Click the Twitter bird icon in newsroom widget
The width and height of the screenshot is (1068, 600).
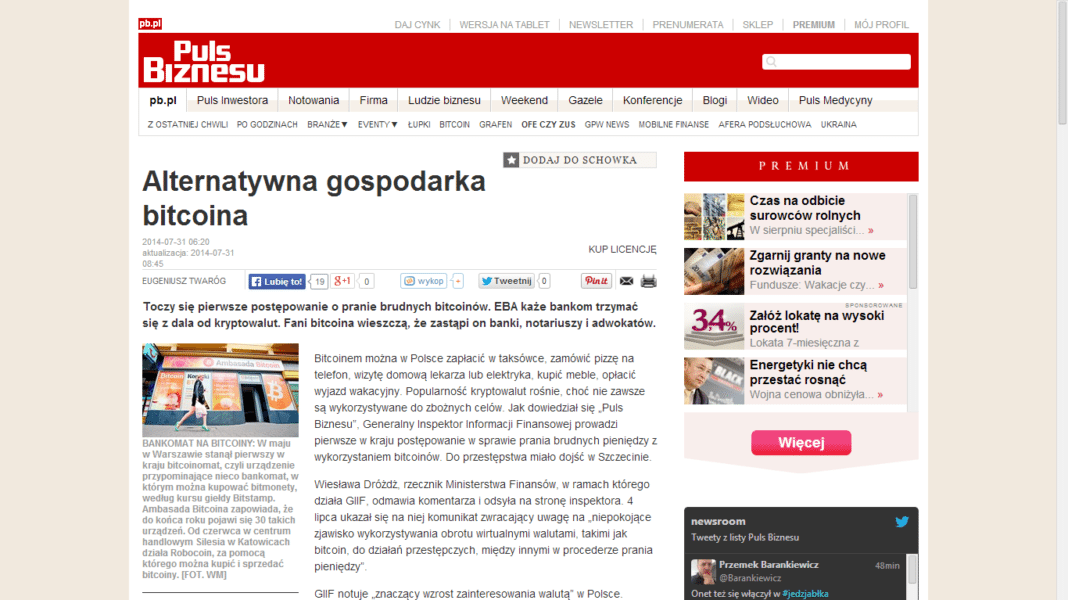(902, 522)
